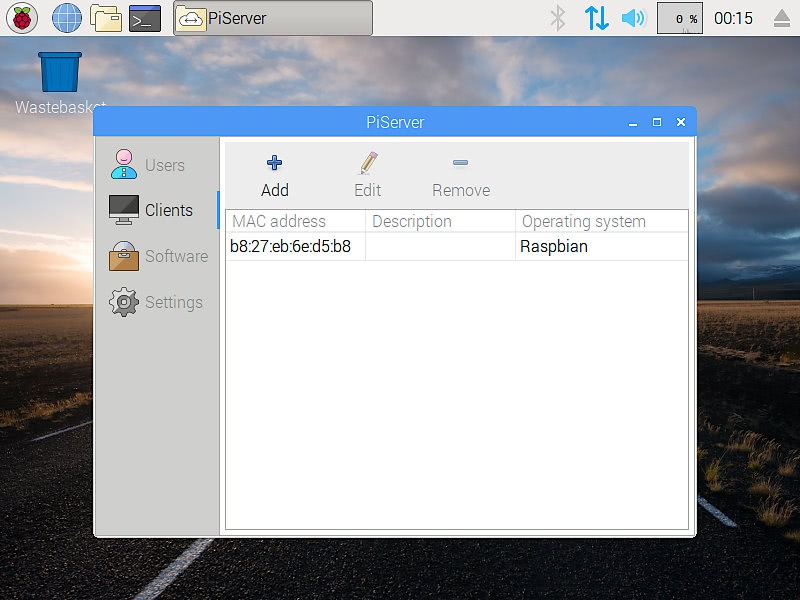Open the network connections tray icon
This screenshot has width=800, height=600.
click(x=596, y=18)
